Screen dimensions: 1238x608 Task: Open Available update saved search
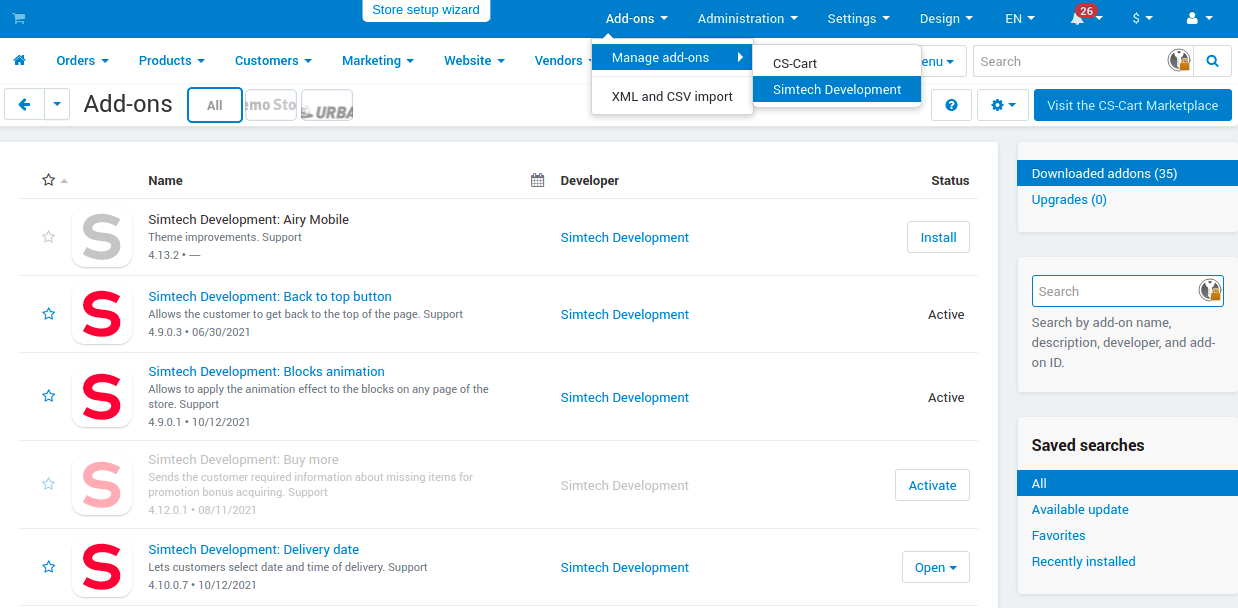(x=1080, y=509)
